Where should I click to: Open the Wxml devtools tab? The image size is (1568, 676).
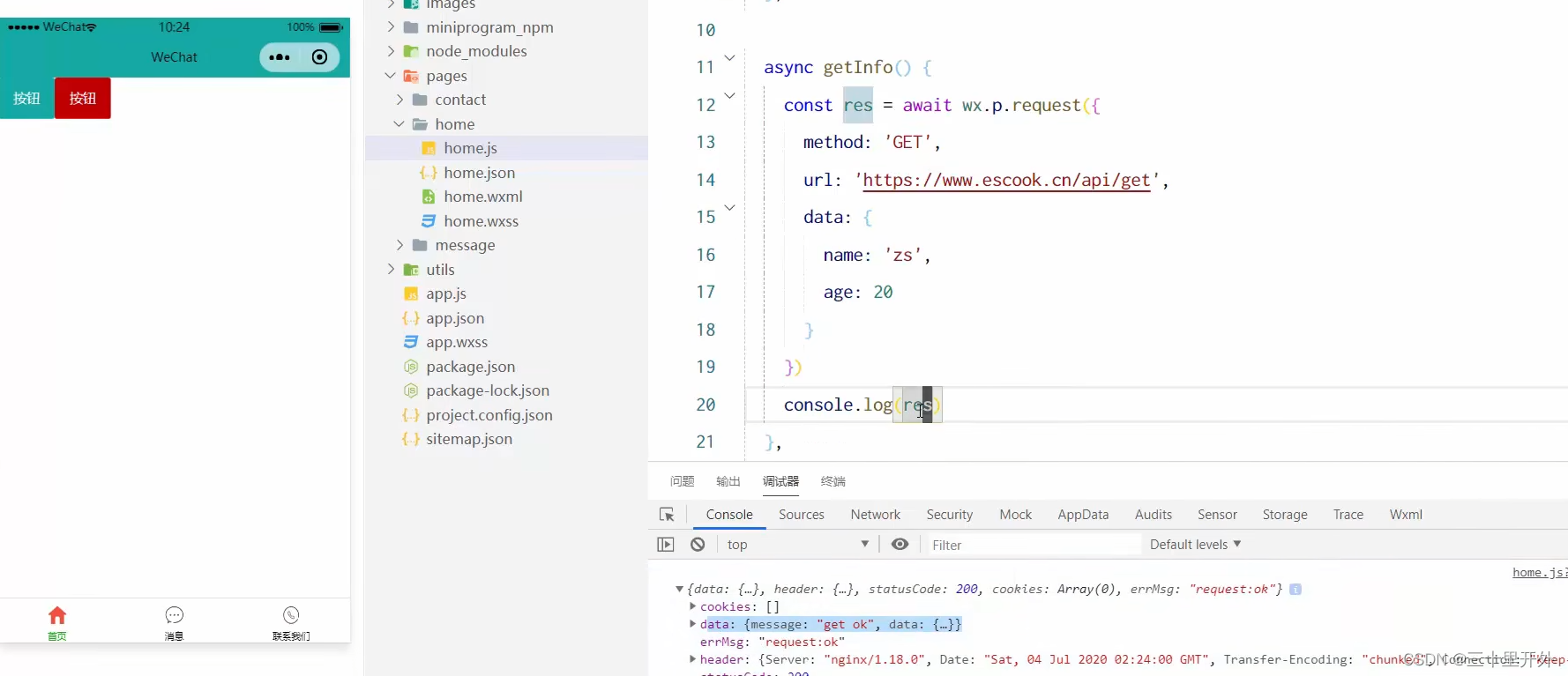click(1406, 515)
